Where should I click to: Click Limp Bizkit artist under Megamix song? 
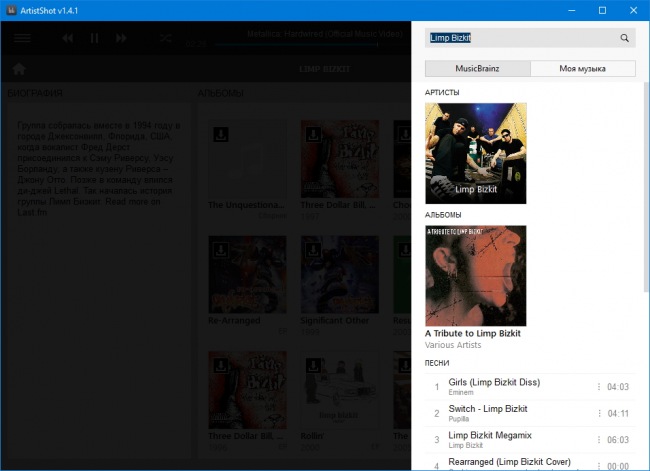coord(466,445)
